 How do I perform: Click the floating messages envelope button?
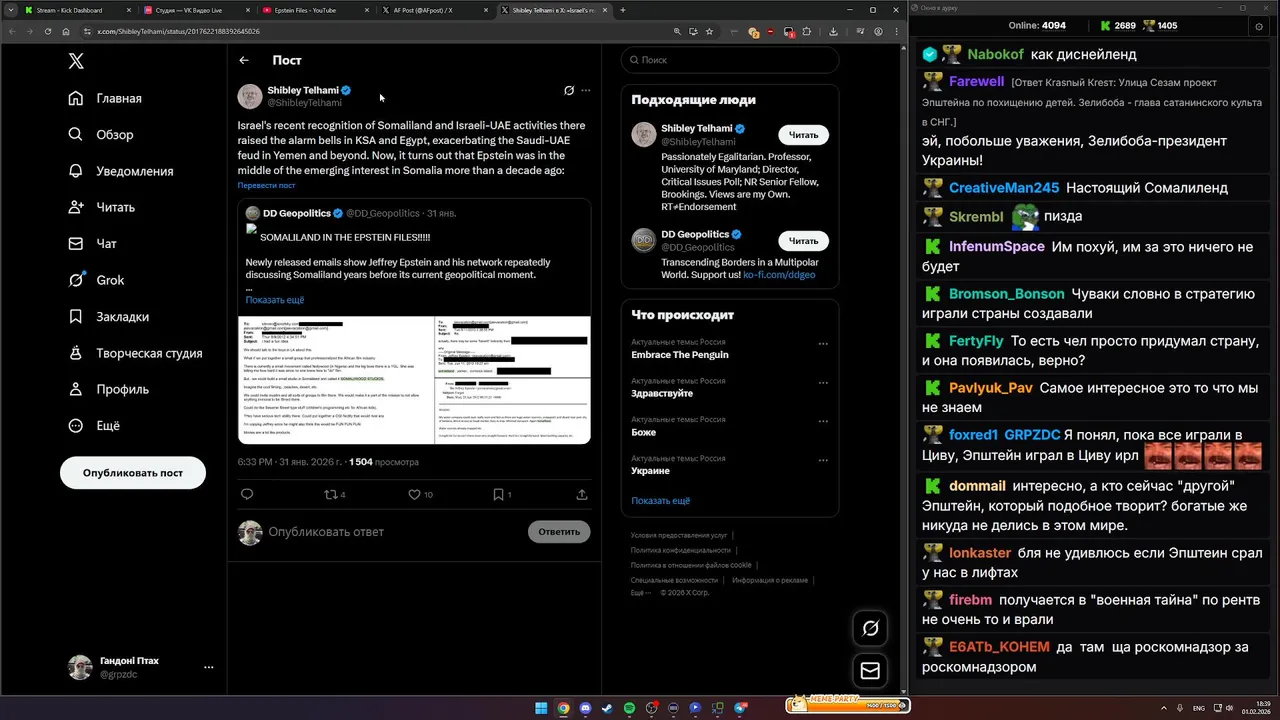coord(870,671)
